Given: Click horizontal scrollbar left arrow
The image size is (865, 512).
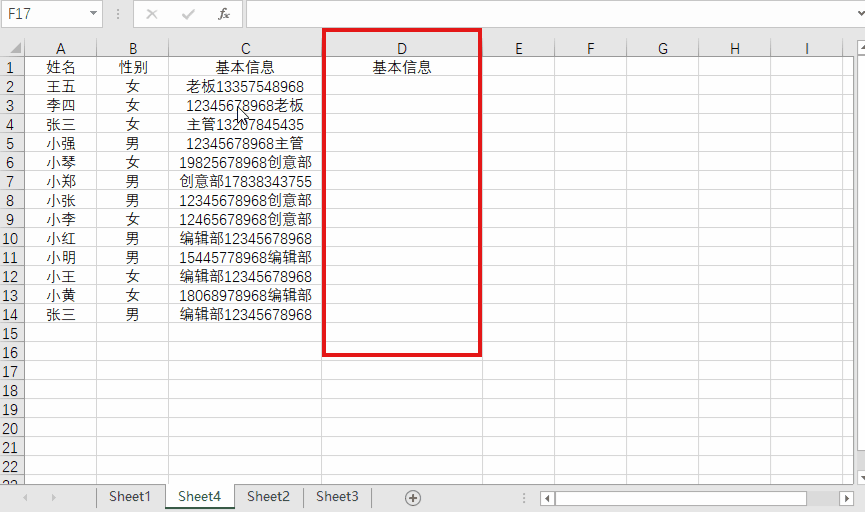Looking at the screenshot, I should click(547, 499).
